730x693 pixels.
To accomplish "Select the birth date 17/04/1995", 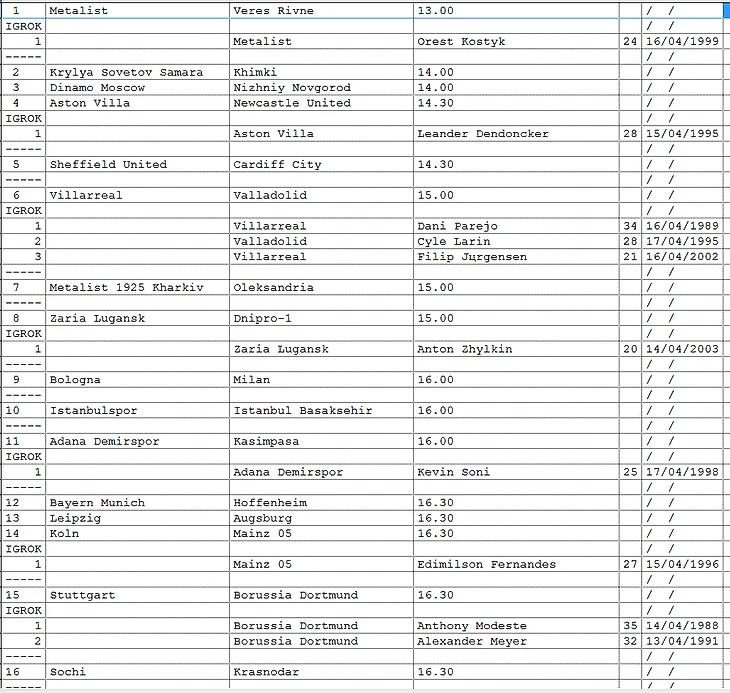I will point(682,241).
